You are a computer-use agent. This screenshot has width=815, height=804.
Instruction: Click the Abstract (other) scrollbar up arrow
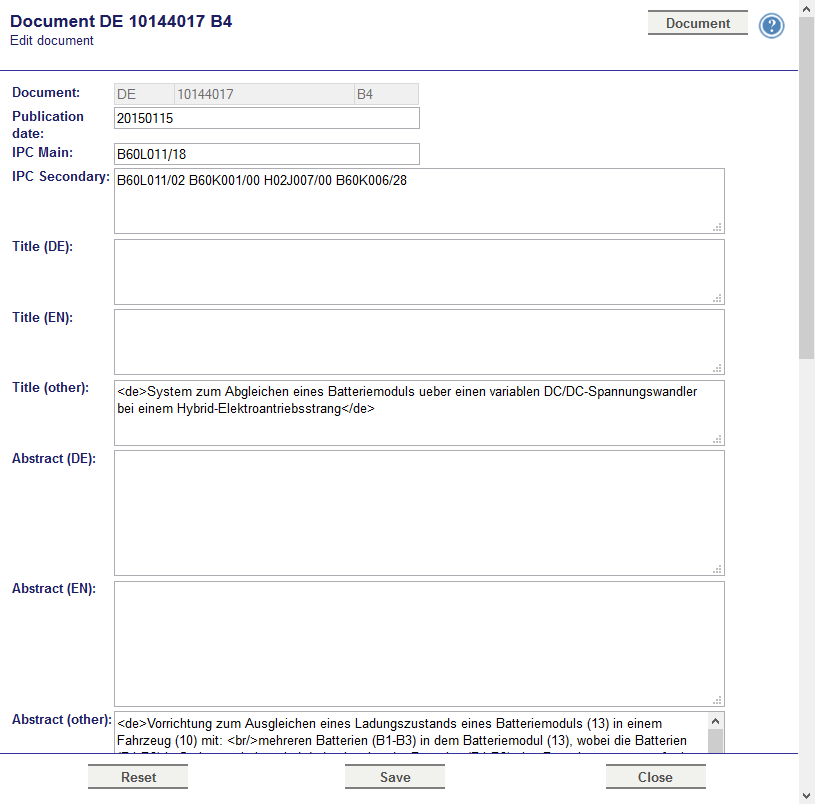[x=716, y=721]
